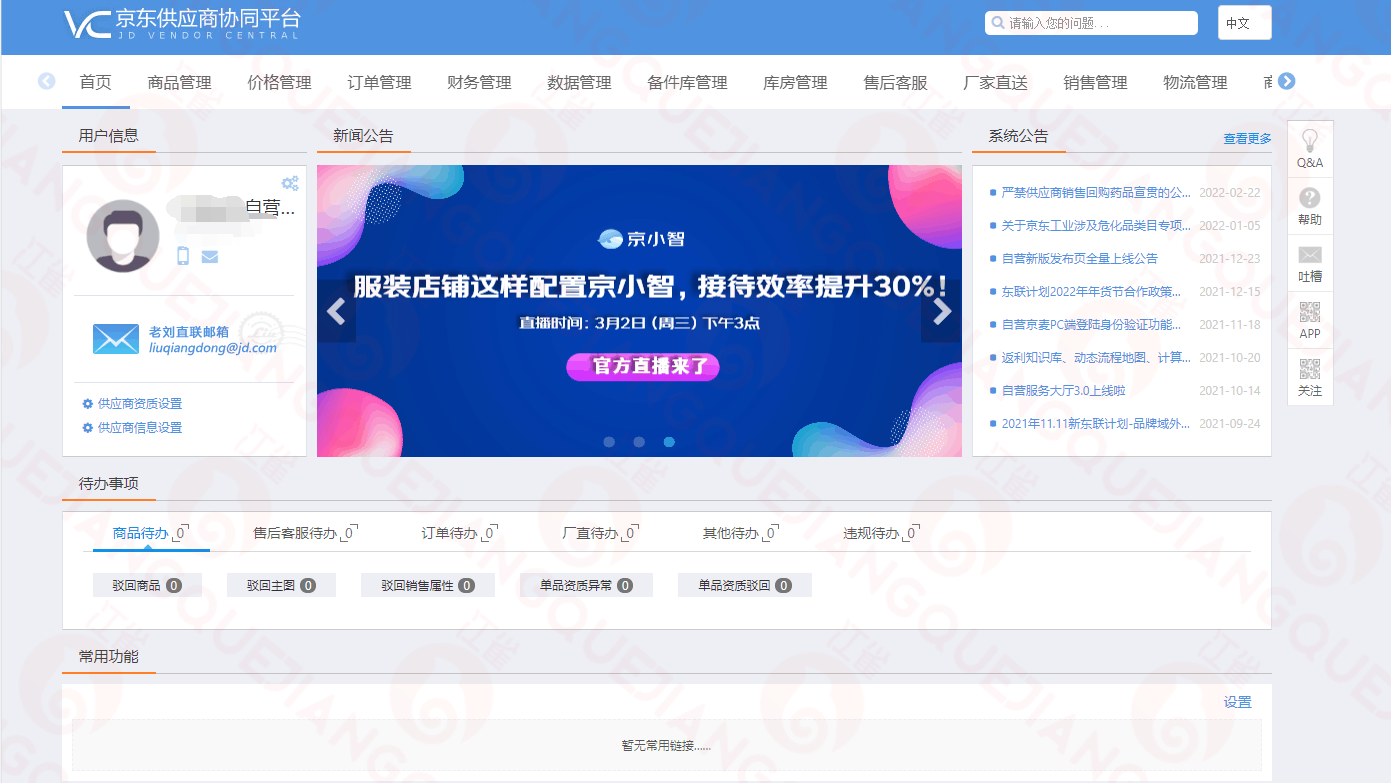Open the 财务管理 menu
Image resolution: width=1391 pixels, height=783 pixels.
pyautogui.click(x=479, y=83)
